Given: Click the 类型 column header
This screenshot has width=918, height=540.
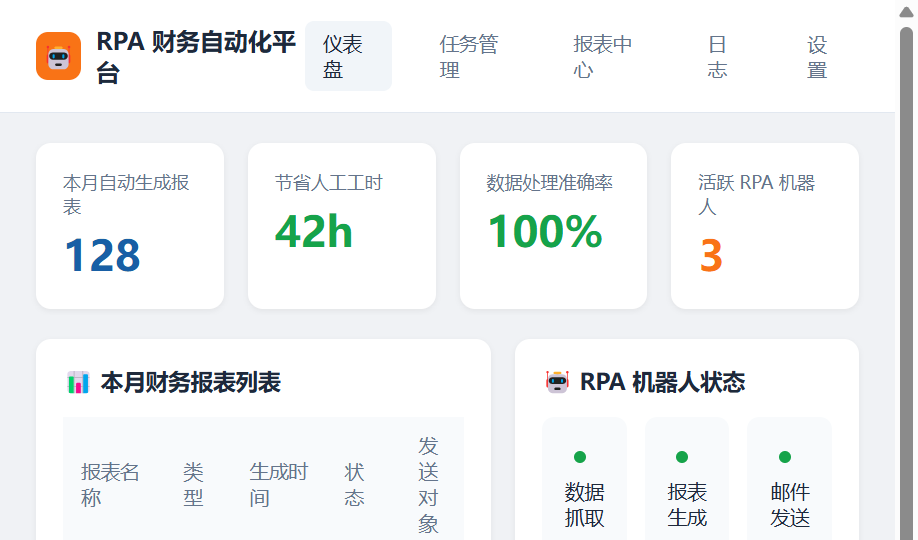Looking at the screenshot, I should (193, 484).
